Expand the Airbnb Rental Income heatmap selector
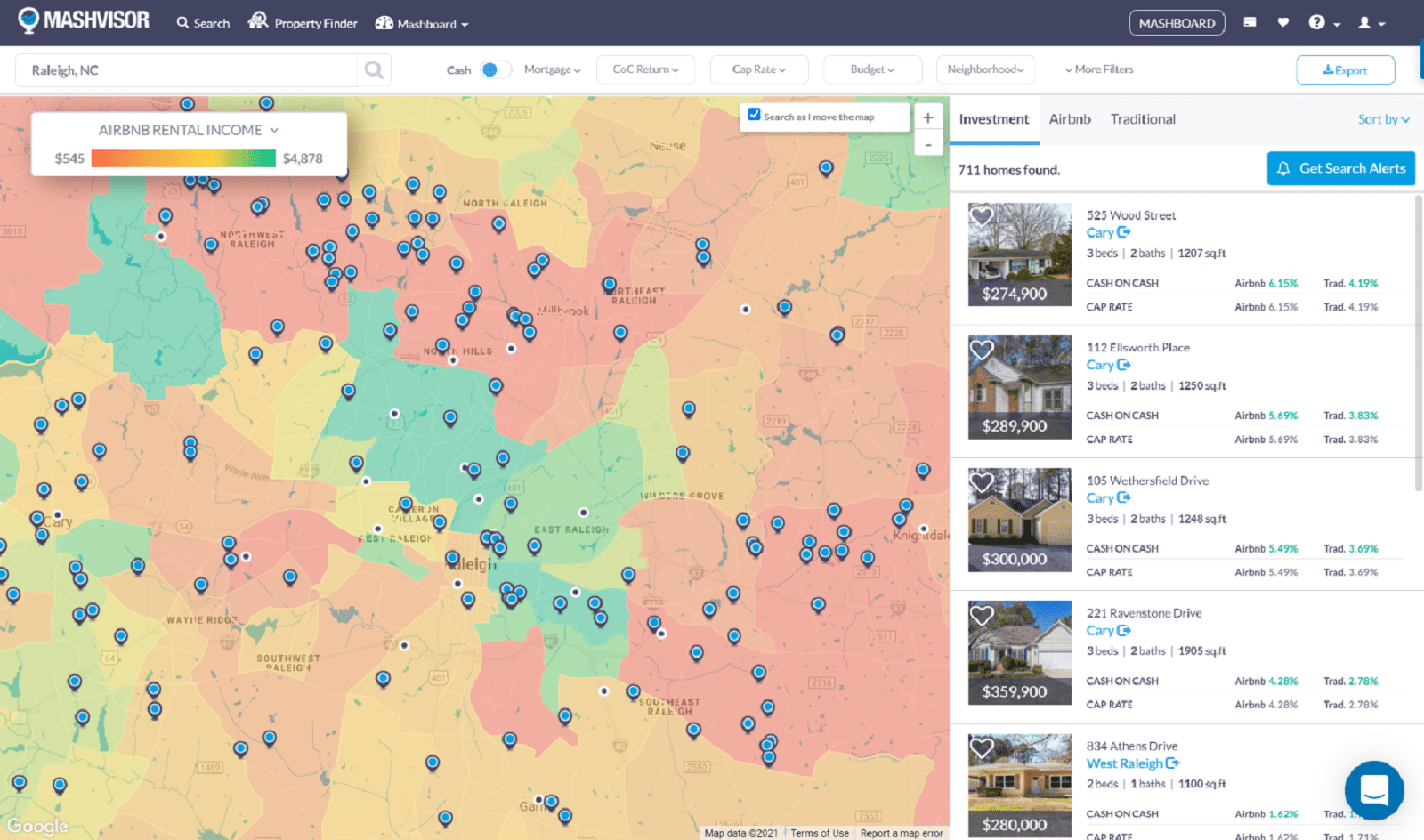The height and width of the screenshot is (840, 1424). [x=275, y=129]
